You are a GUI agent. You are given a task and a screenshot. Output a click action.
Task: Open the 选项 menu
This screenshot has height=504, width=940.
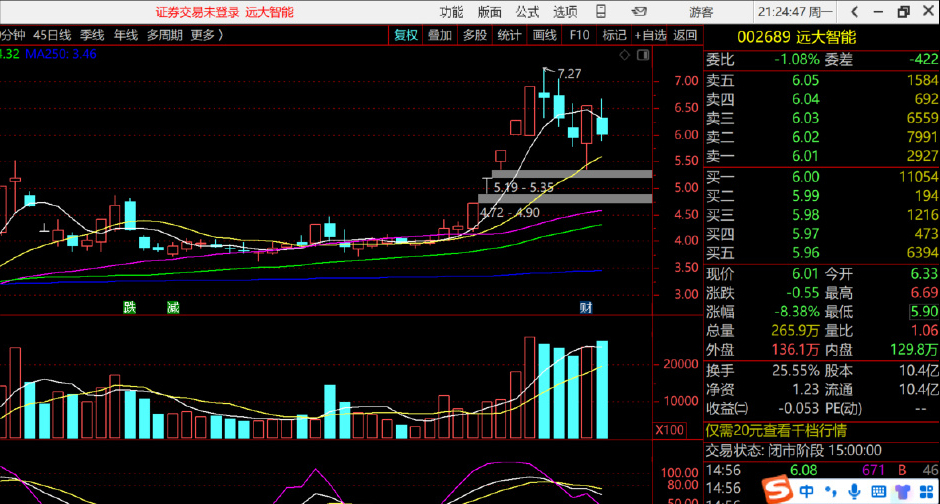point(565,12)
